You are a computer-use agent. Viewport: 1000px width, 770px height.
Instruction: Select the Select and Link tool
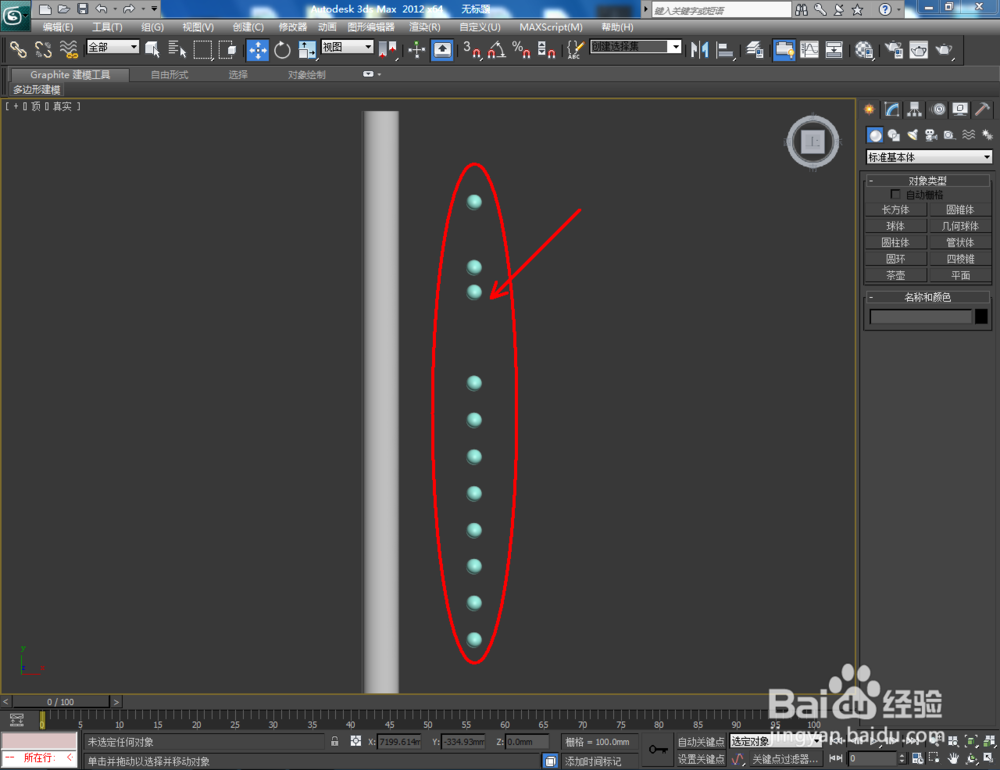(x=18, y=50)
